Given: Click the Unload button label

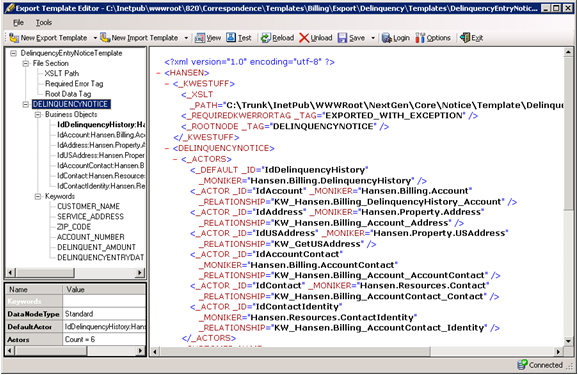Looking at the screenshot, I should point(321,38).
